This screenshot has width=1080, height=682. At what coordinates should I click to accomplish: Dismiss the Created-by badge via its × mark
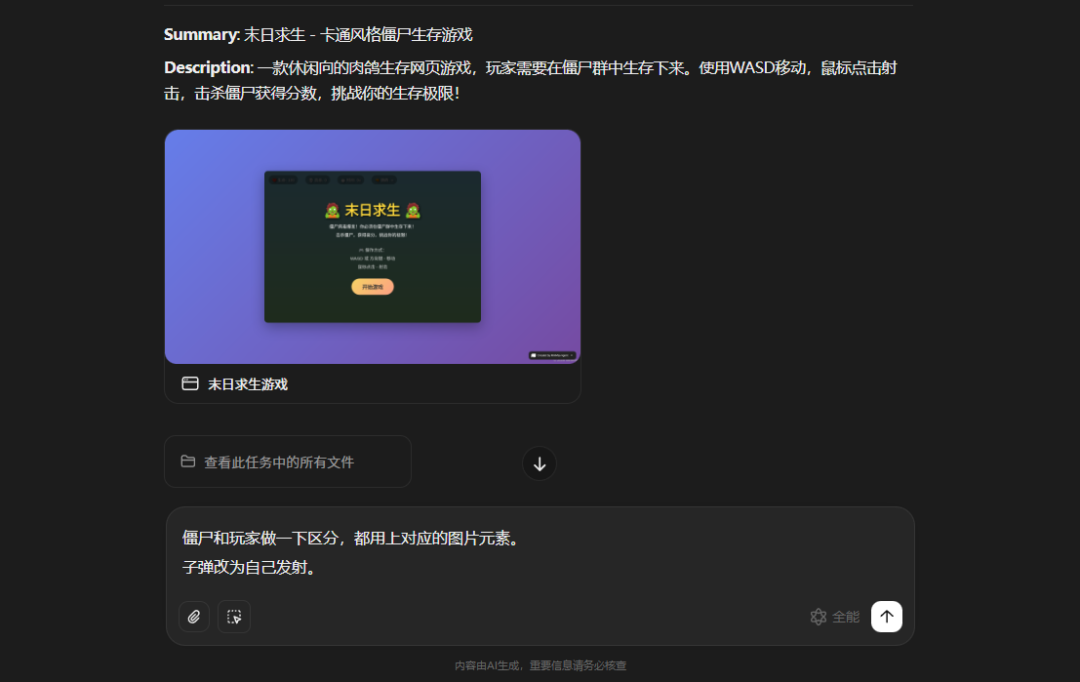[572, 355]
